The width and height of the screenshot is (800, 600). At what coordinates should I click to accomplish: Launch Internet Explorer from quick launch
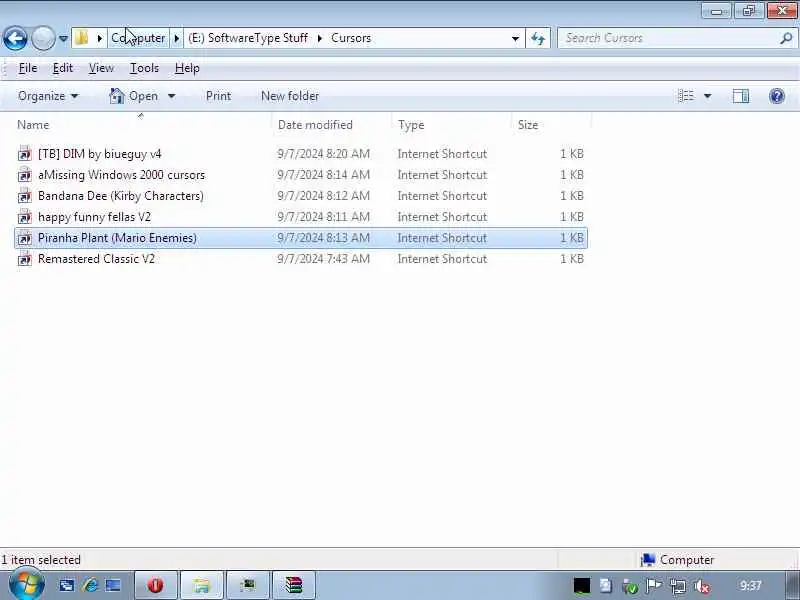pyautogui.click(x=90, y=585)
